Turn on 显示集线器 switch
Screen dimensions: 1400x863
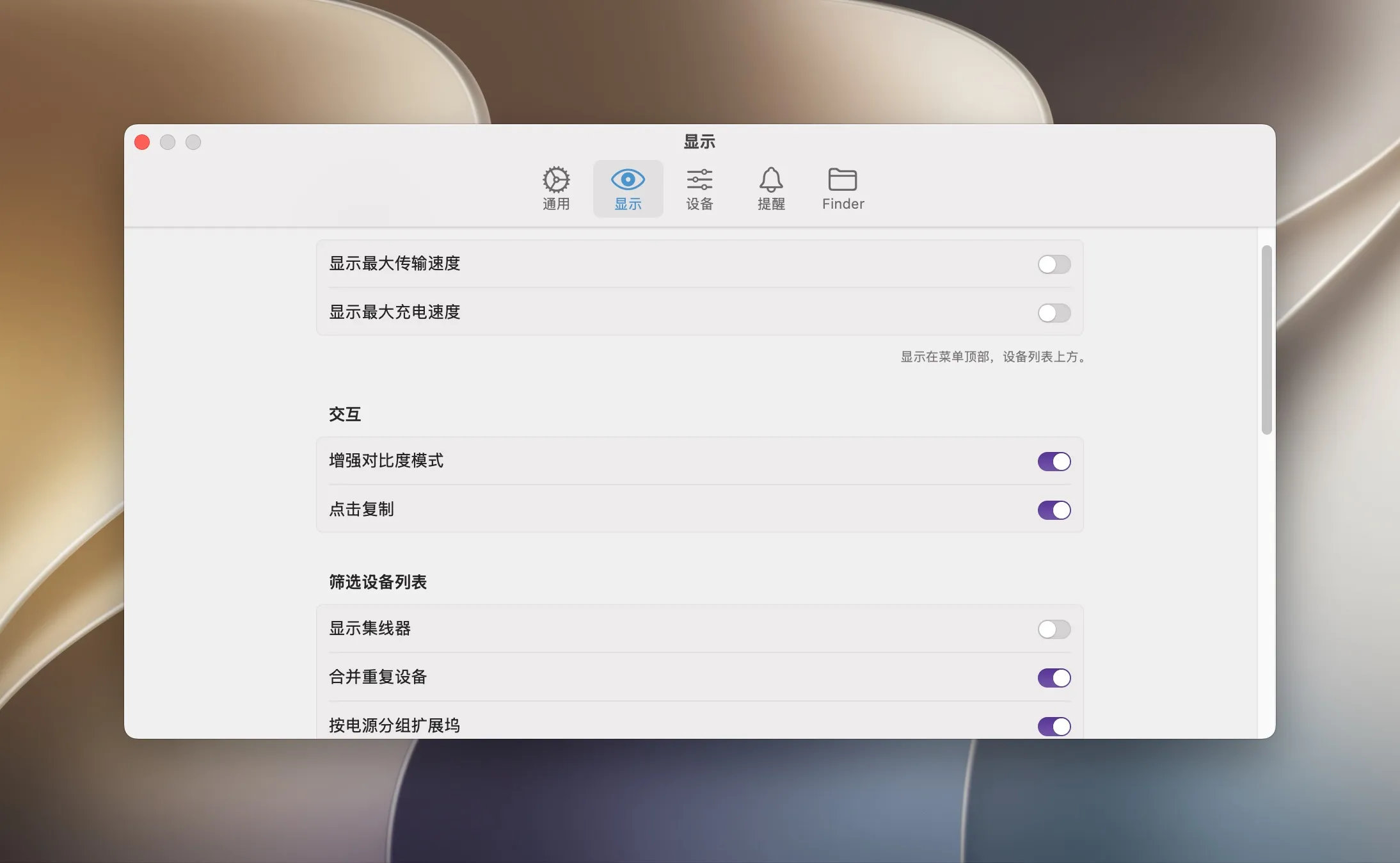point(1054,629)
